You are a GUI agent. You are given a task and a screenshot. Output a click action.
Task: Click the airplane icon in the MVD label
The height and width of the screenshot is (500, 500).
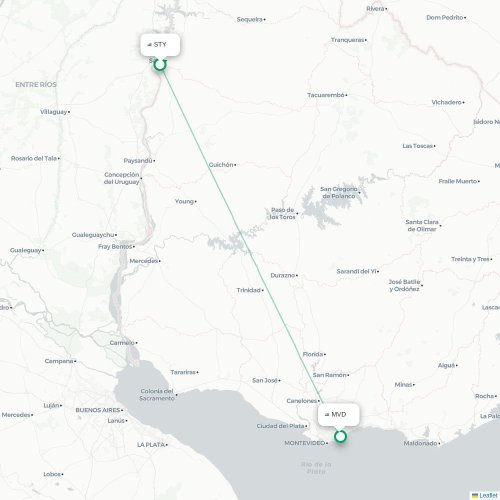click(x=327, y=414)
